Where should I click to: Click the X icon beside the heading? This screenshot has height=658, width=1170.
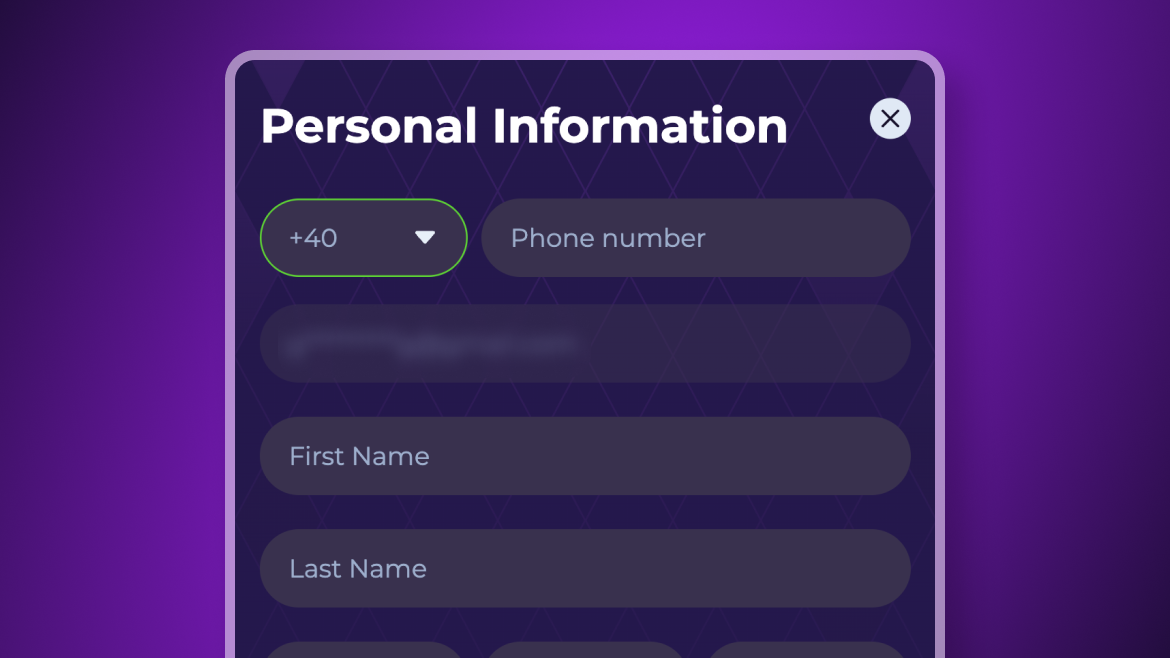click(x=890, y=119)
